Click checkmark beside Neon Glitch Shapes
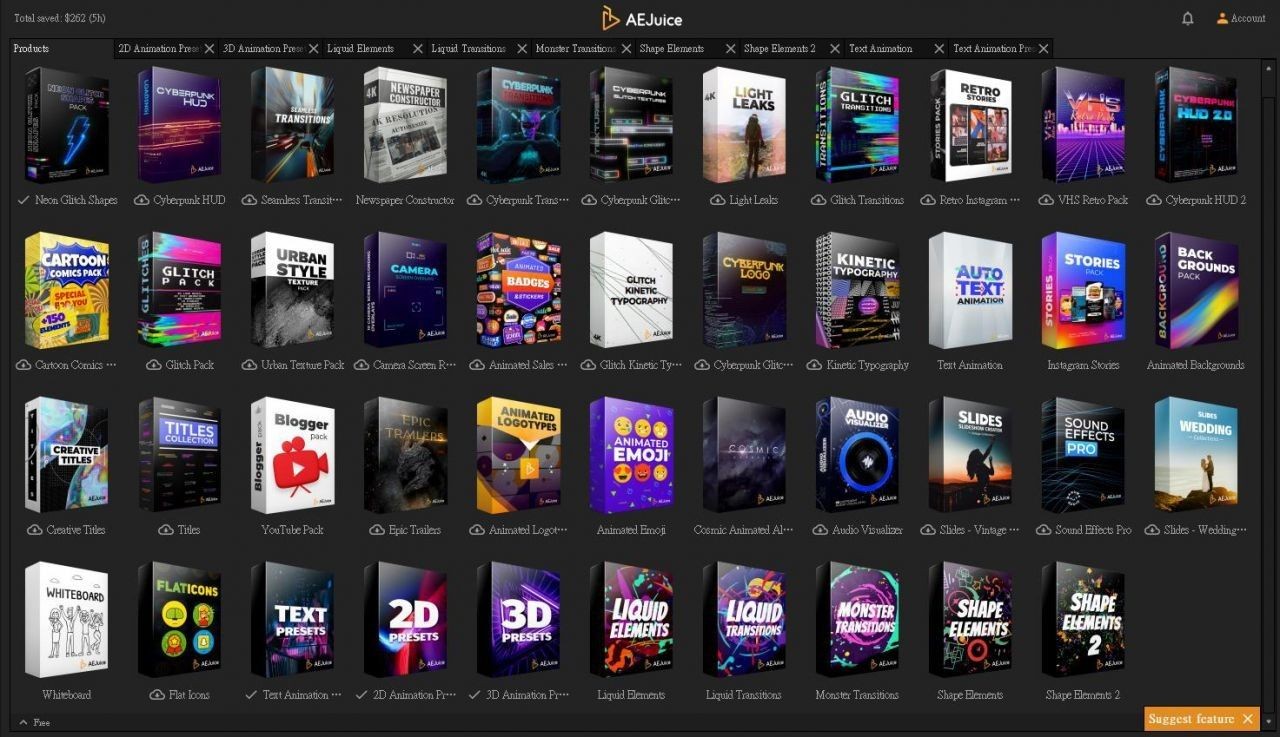This screenshot has height=737, width=1280. (x=23, y=200)
